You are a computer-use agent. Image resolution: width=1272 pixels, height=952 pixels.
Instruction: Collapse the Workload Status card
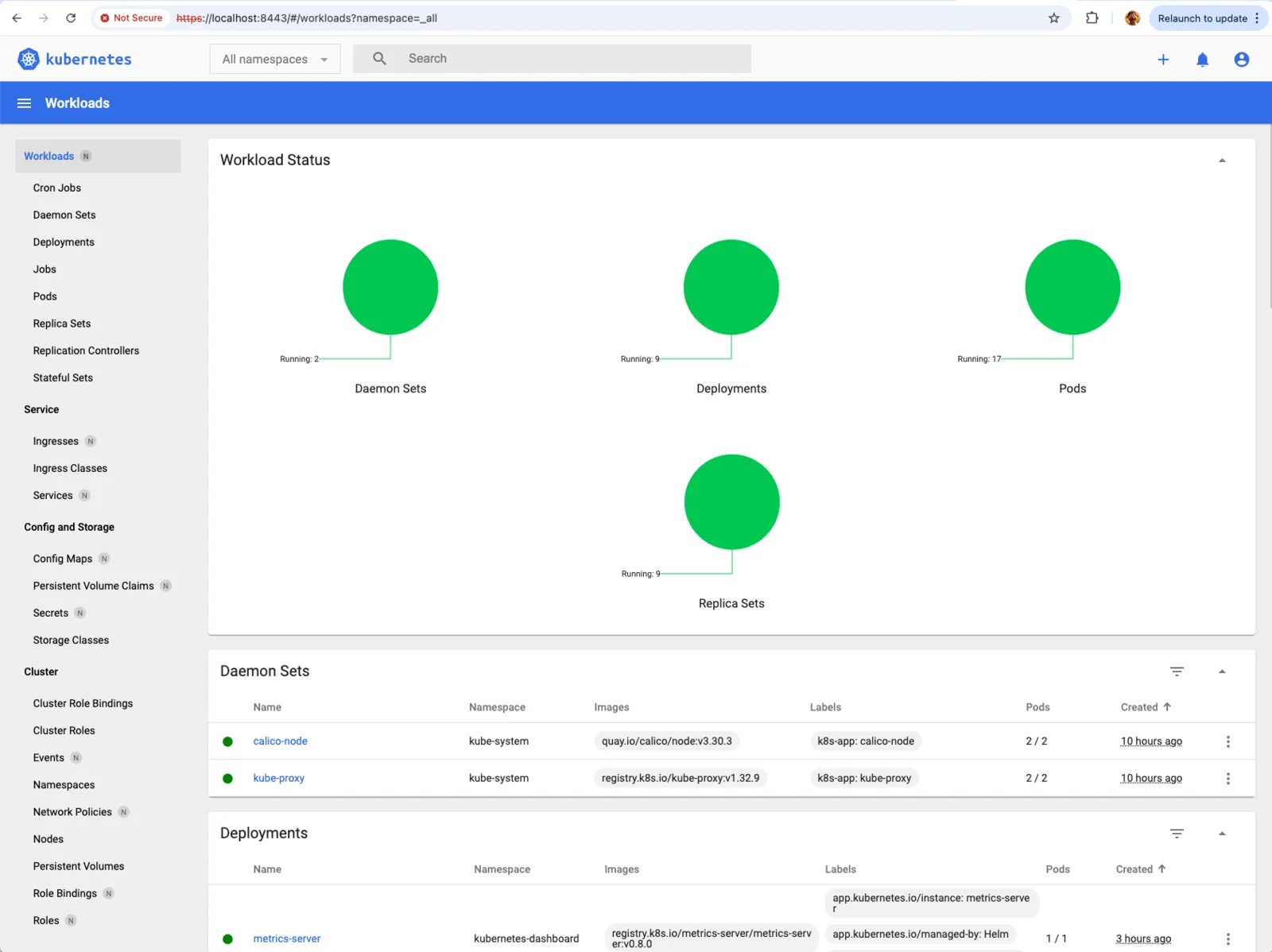point(1222,161)
